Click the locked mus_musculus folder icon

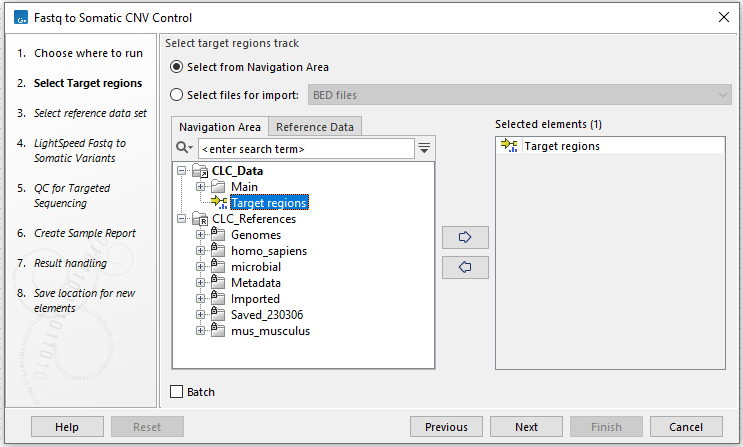point(217,330)
